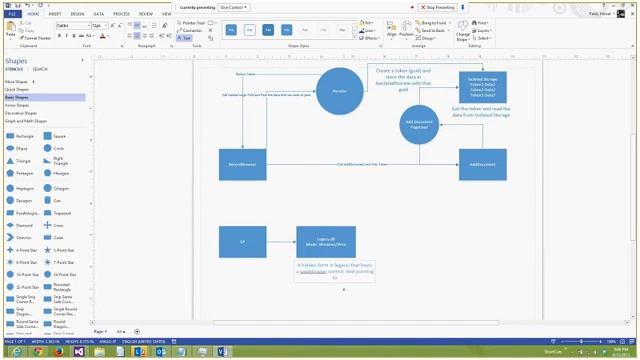Toggle Italic formatting
This screenshot has height=360, width=640.
coord(67,36)
